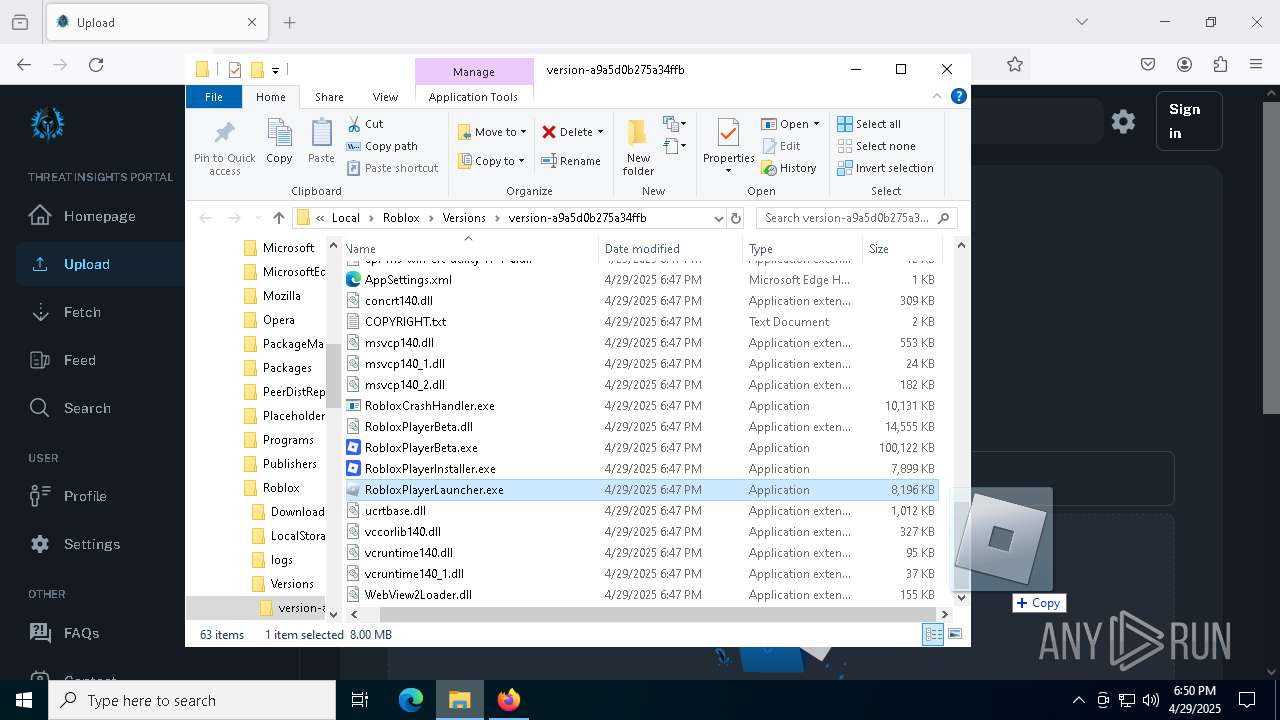Expand the Copy to dropdown

(521, 161)
